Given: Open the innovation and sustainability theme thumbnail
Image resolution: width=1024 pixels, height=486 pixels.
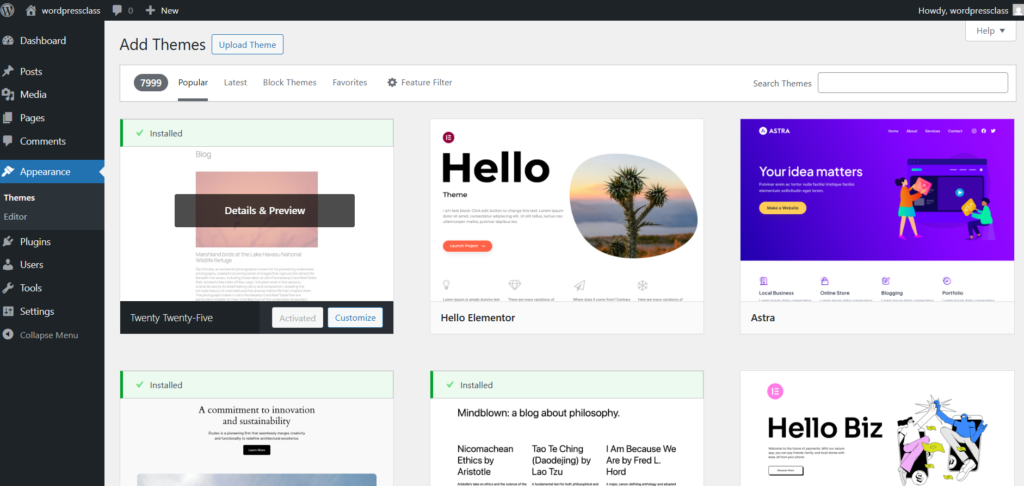Looking at the screenshot, I should tap(257, 442).
